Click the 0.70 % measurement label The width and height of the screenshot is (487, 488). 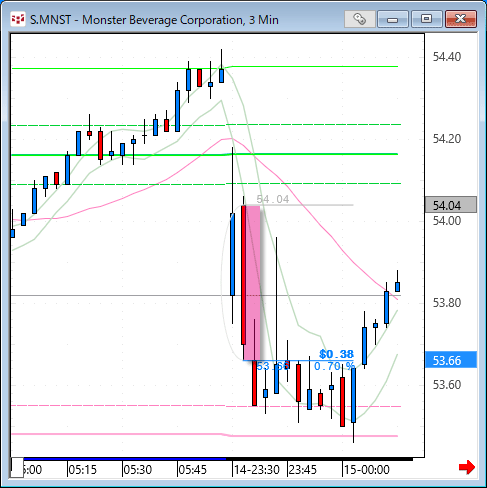pyautogui.click(x=334, y=366)
